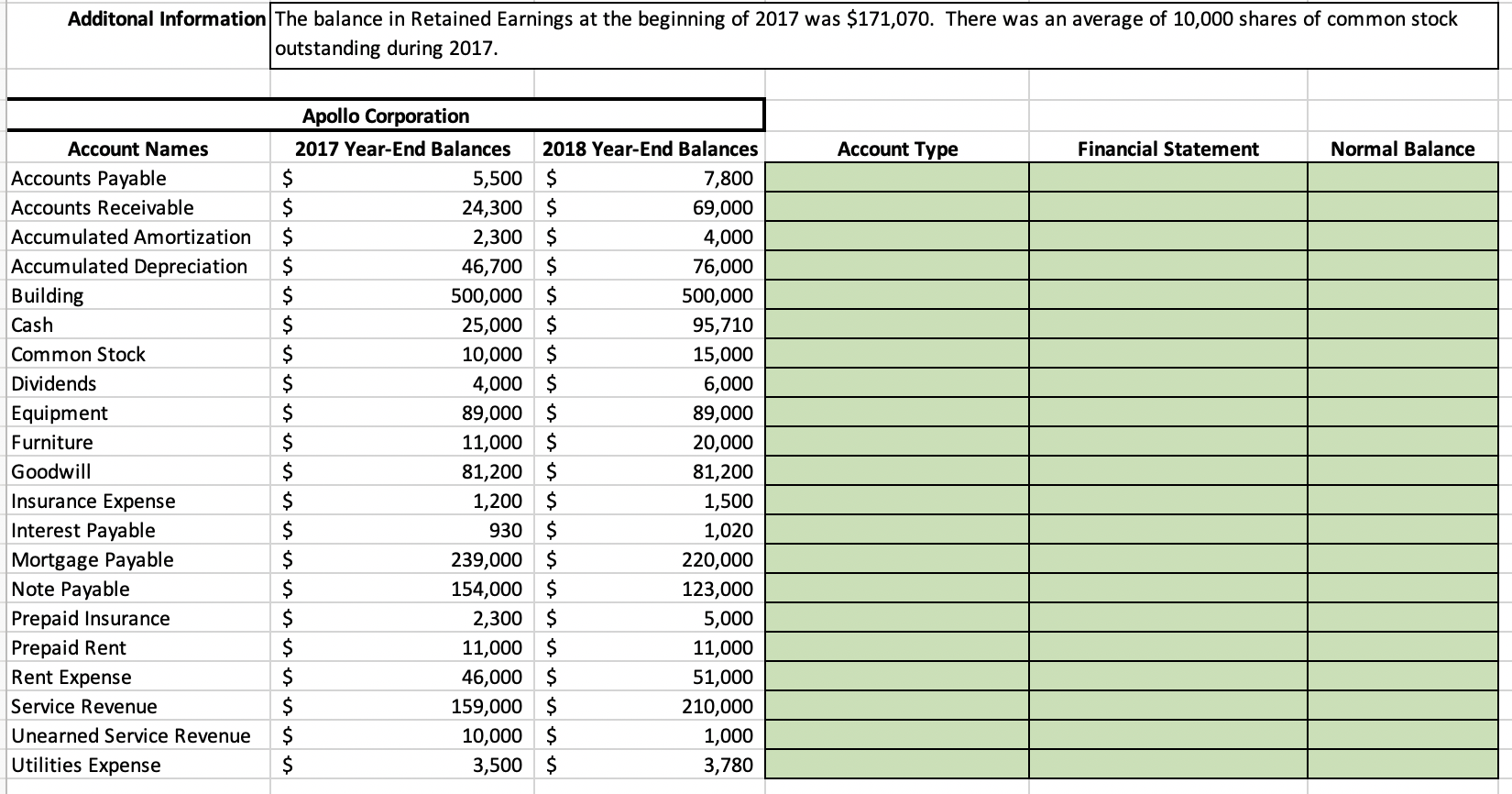Image resolution: width=1512 pixels, height=794 pixels.
Task: Select the Retained Earnings information text box
Action: tap(885, 34)
